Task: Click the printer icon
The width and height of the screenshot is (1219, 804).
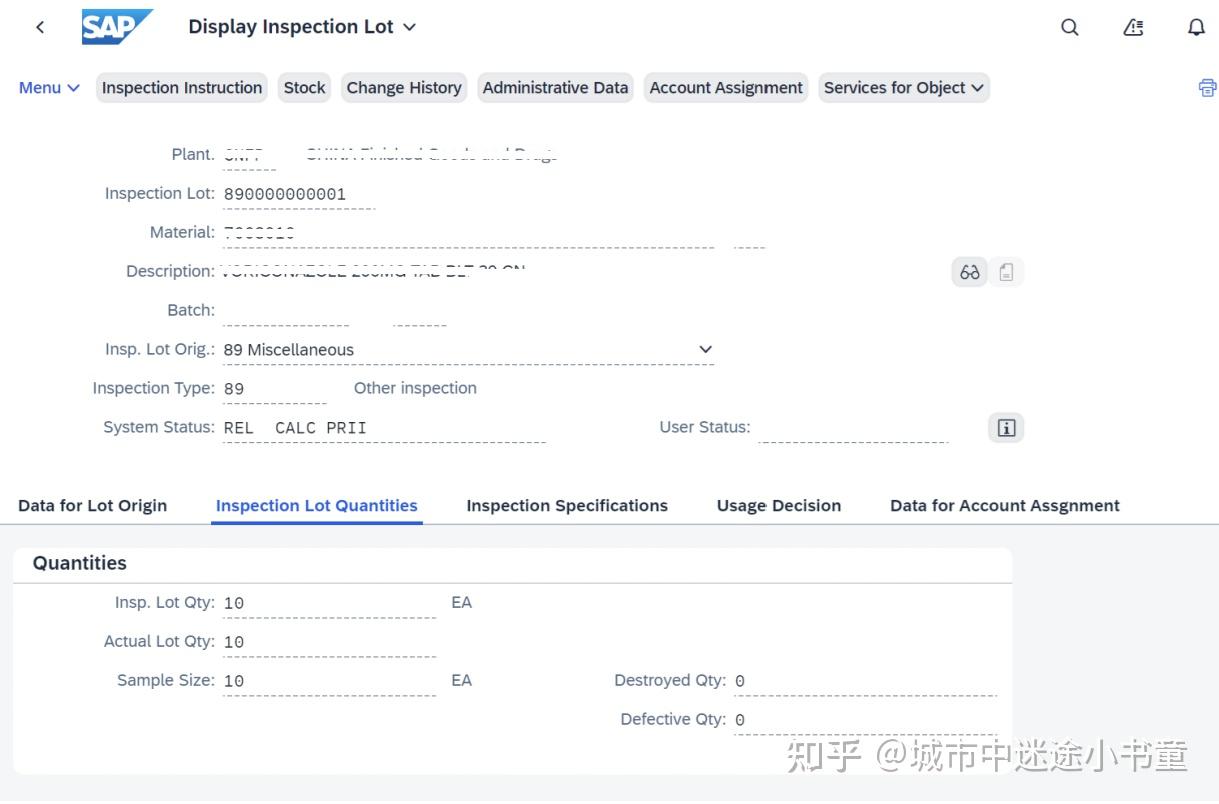Action: (1207, 88)
